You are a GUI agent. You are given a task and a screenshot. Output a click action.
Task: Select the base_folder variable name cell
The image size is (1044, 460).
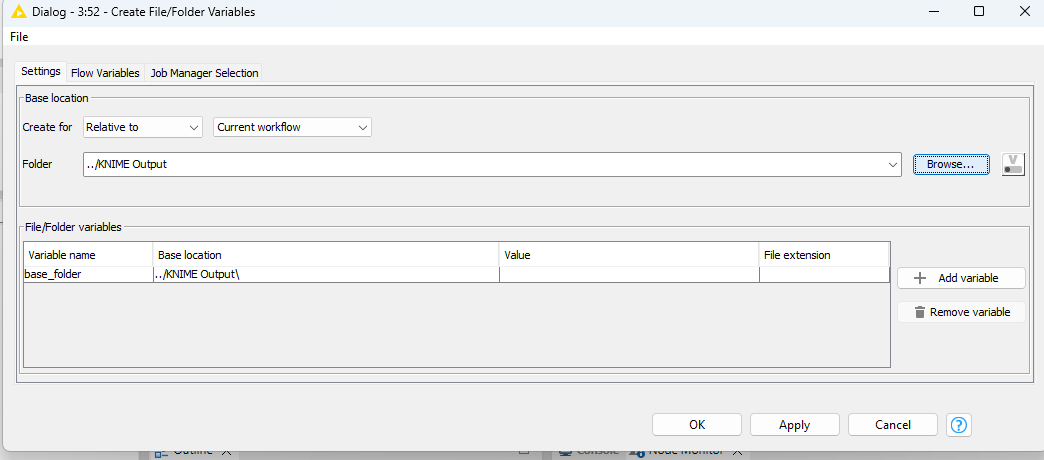pyautogui.click(x=88, y=275)
